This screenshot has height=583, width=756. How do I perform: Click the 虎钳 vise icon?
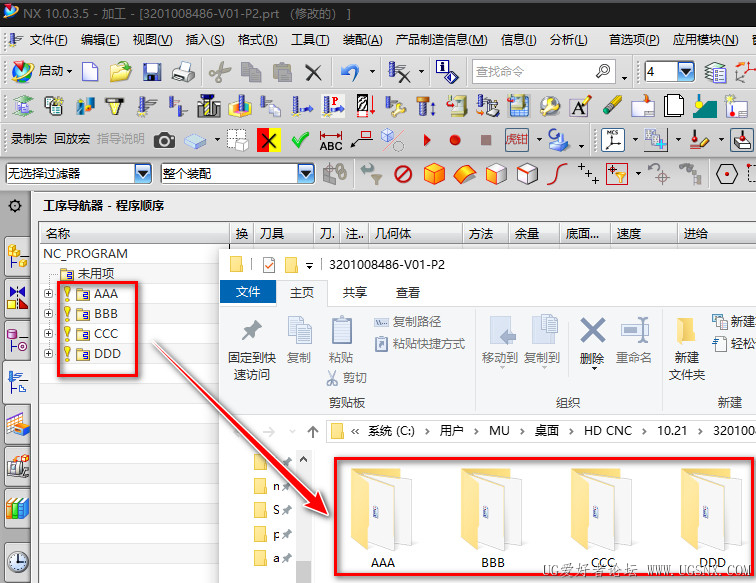click(x=516, y=140)
